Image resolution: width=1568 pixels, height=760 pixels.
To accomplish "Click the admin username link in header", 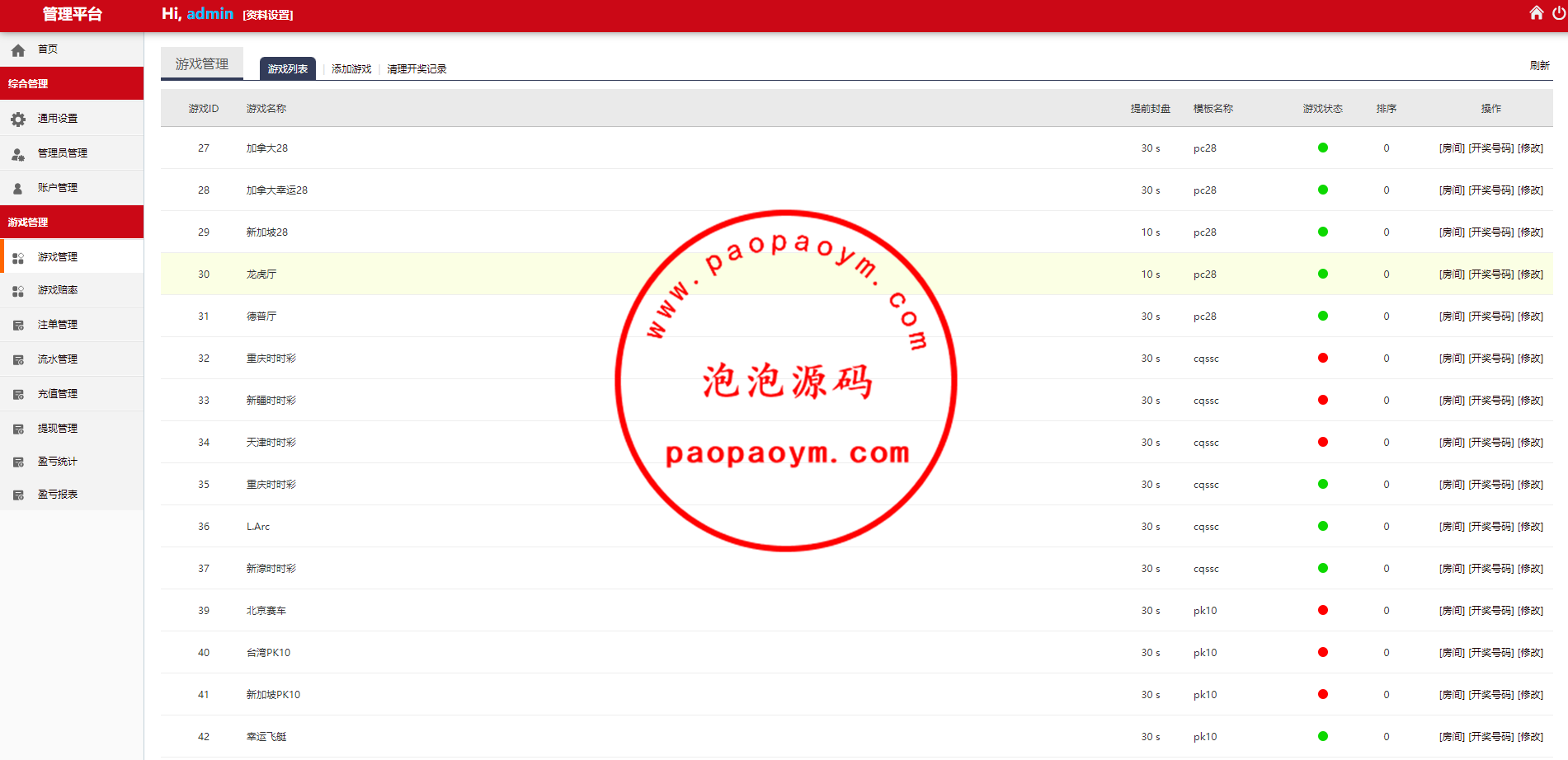I will click(x=210, y=14).
